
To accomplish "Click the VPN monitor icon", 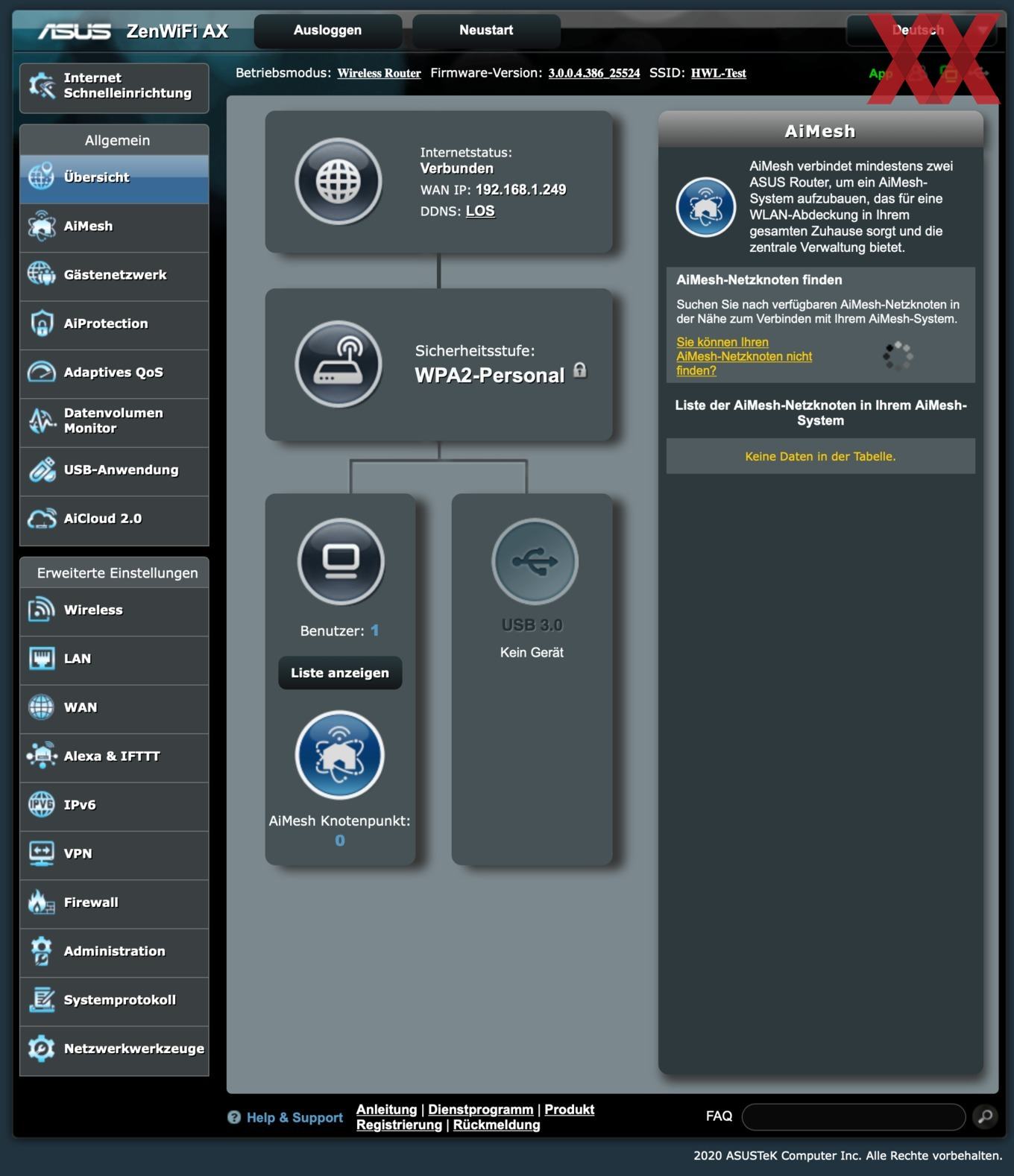I will coord(42,853).
